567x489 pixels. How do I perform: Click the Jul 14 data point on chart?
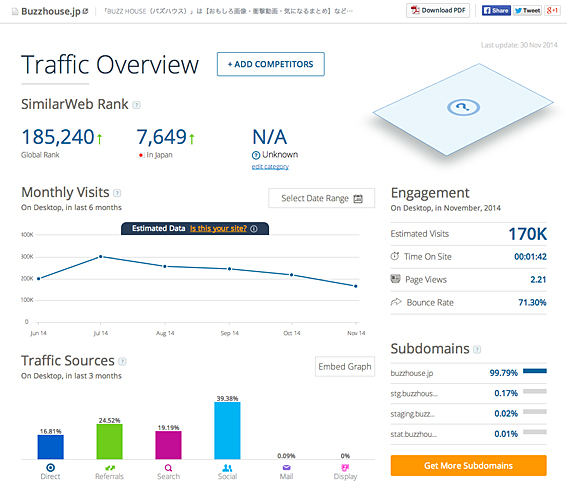pyautogui.click(x=101, y=256)
